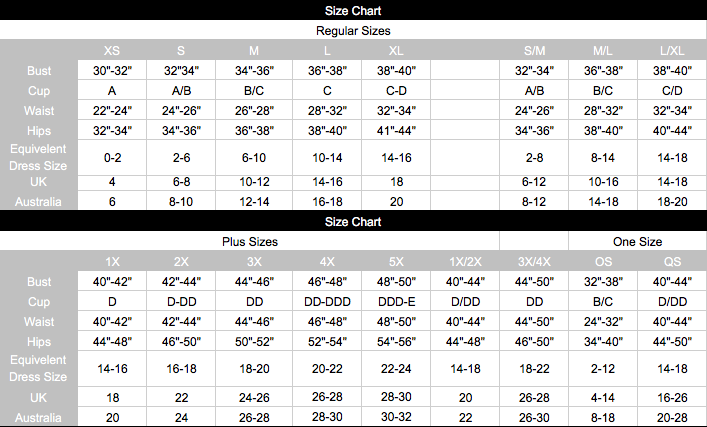Viewport: 707px width, 427px height.
Task: Select the 4X Australia size 28-30
Action: (327, 417)
